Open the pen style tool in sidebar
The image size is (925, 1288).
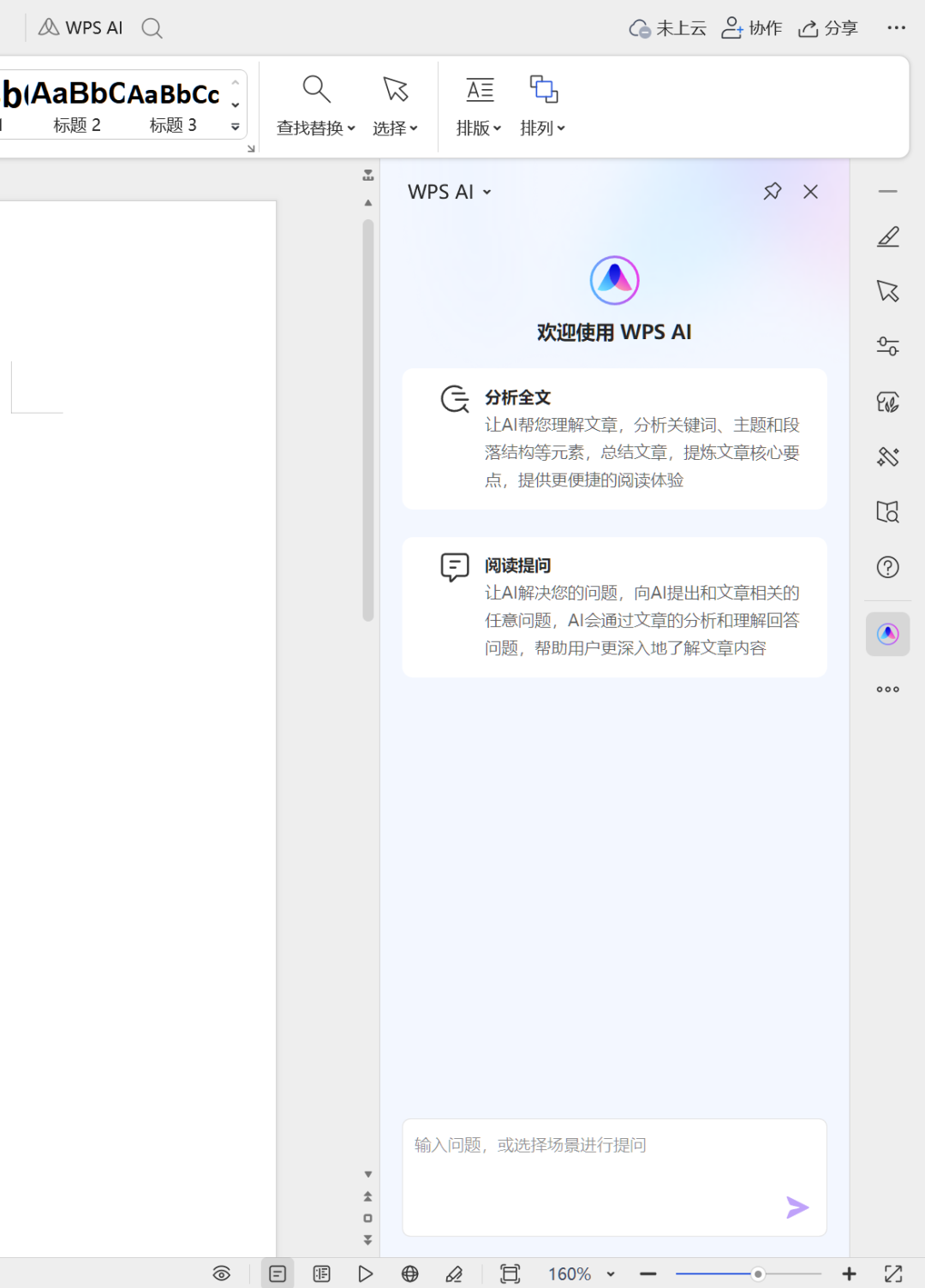click(x=888, y=236)
